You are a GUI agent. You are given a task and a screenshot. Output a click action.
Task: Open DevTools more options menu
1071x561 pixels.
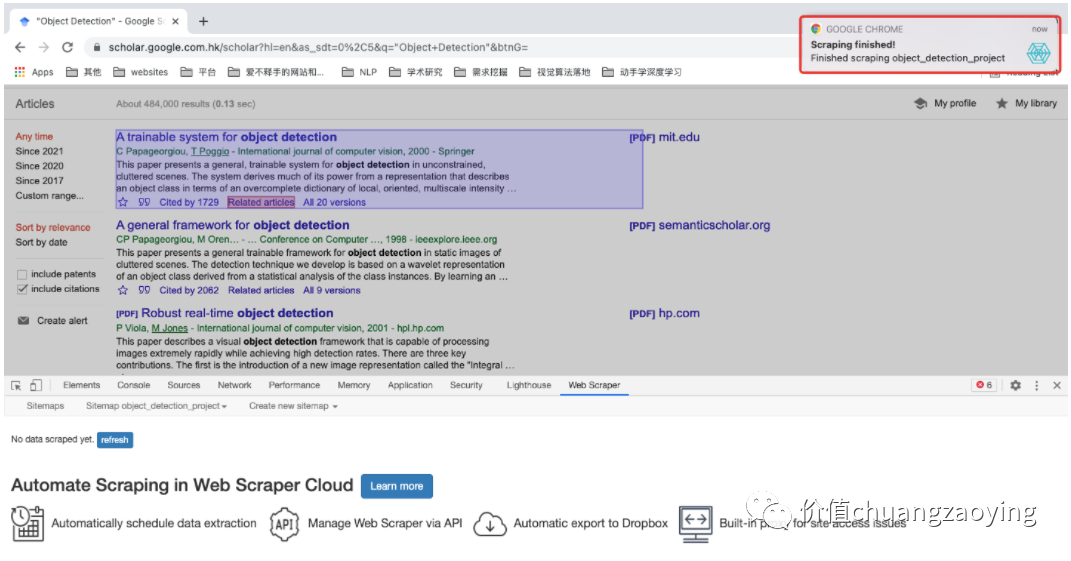[1037, 385]
